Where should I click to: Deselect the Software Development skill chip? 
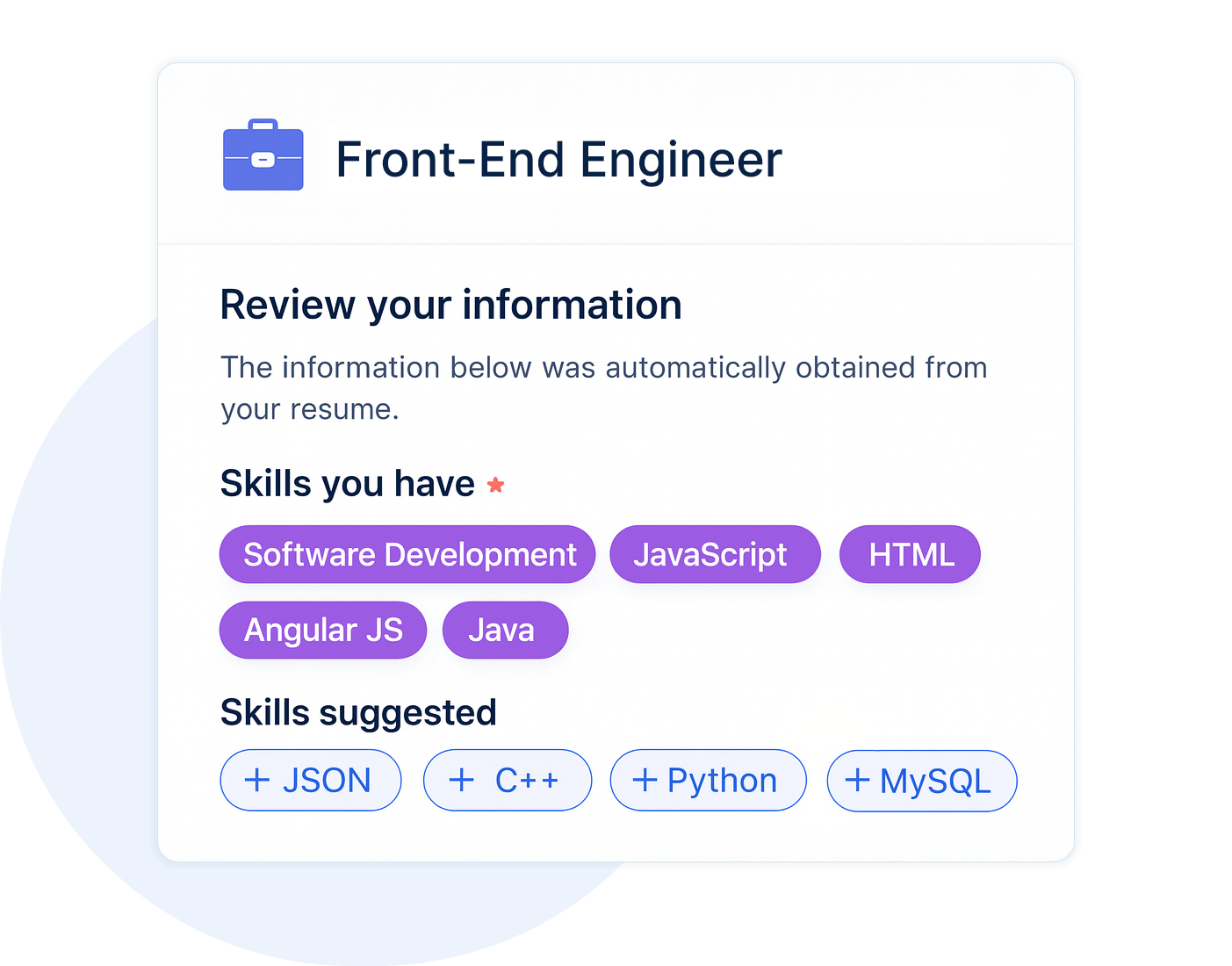407,554
